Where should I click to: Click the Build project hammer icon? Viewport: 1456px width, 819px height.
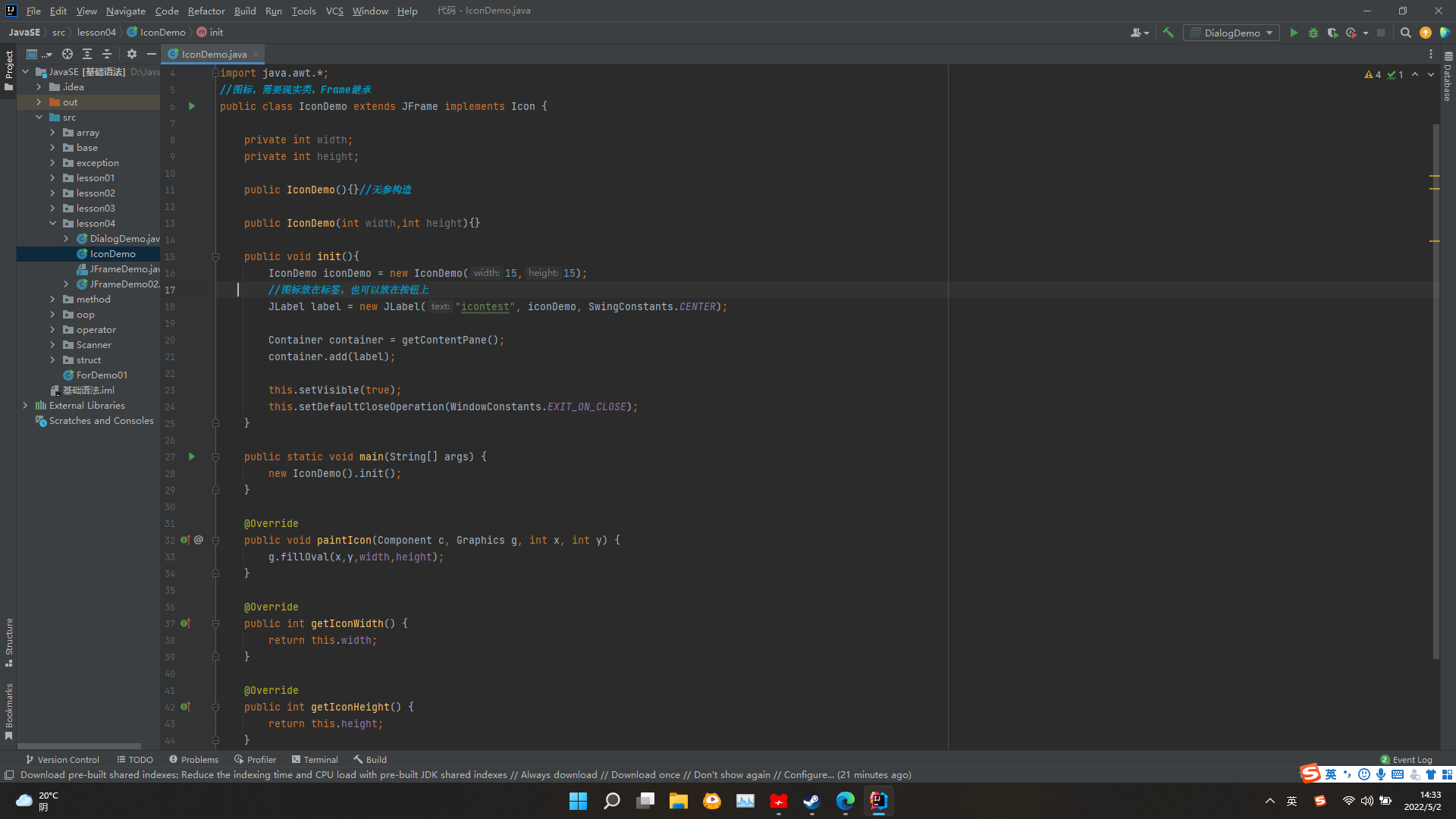tap(1168, 33)
